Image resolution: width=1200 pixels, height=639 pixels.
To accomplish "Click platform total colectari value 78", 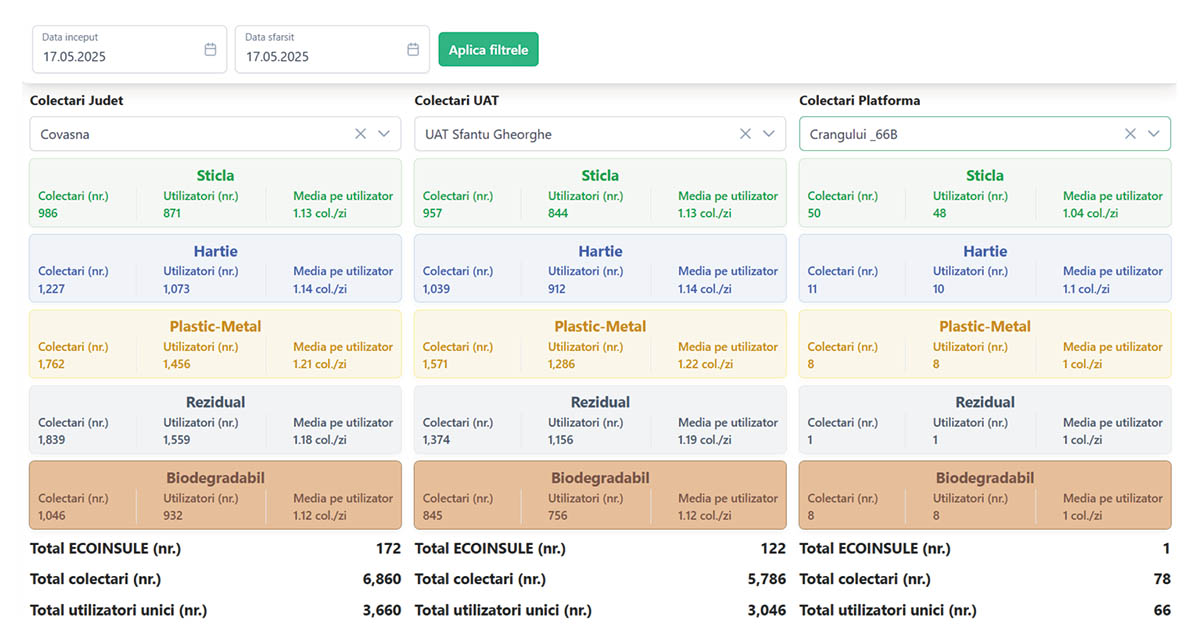I will [x=1162, y=579].
